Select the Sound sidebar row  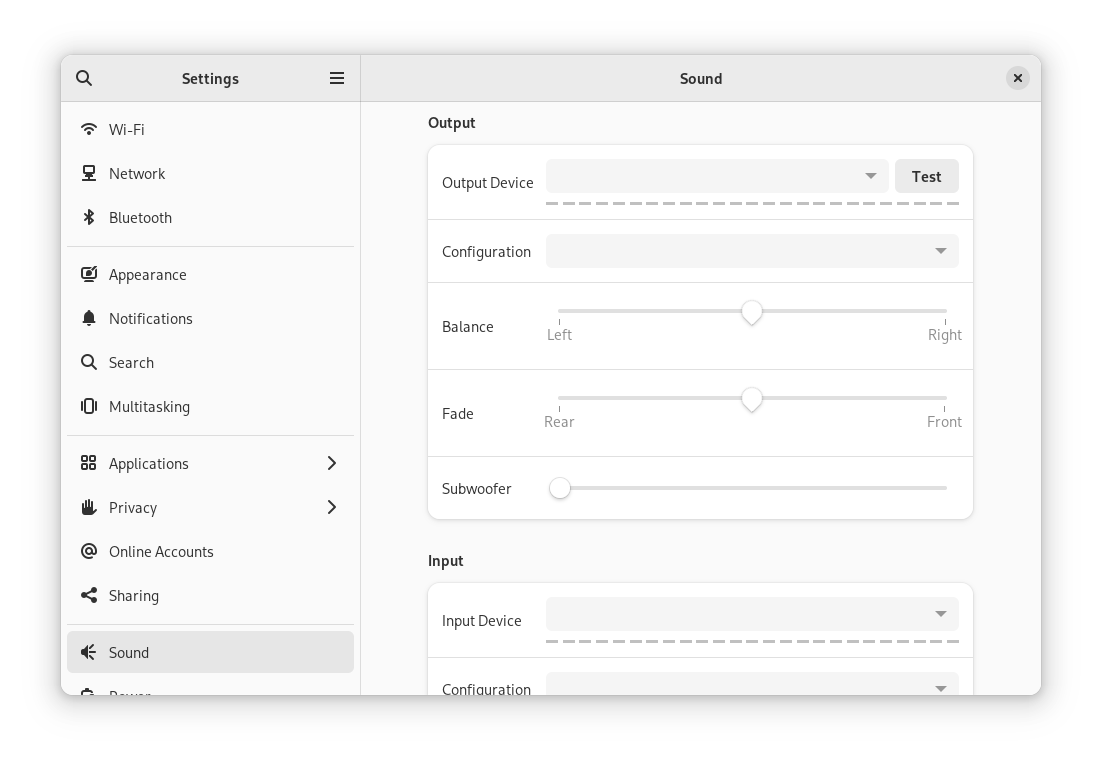pos(210,652)
